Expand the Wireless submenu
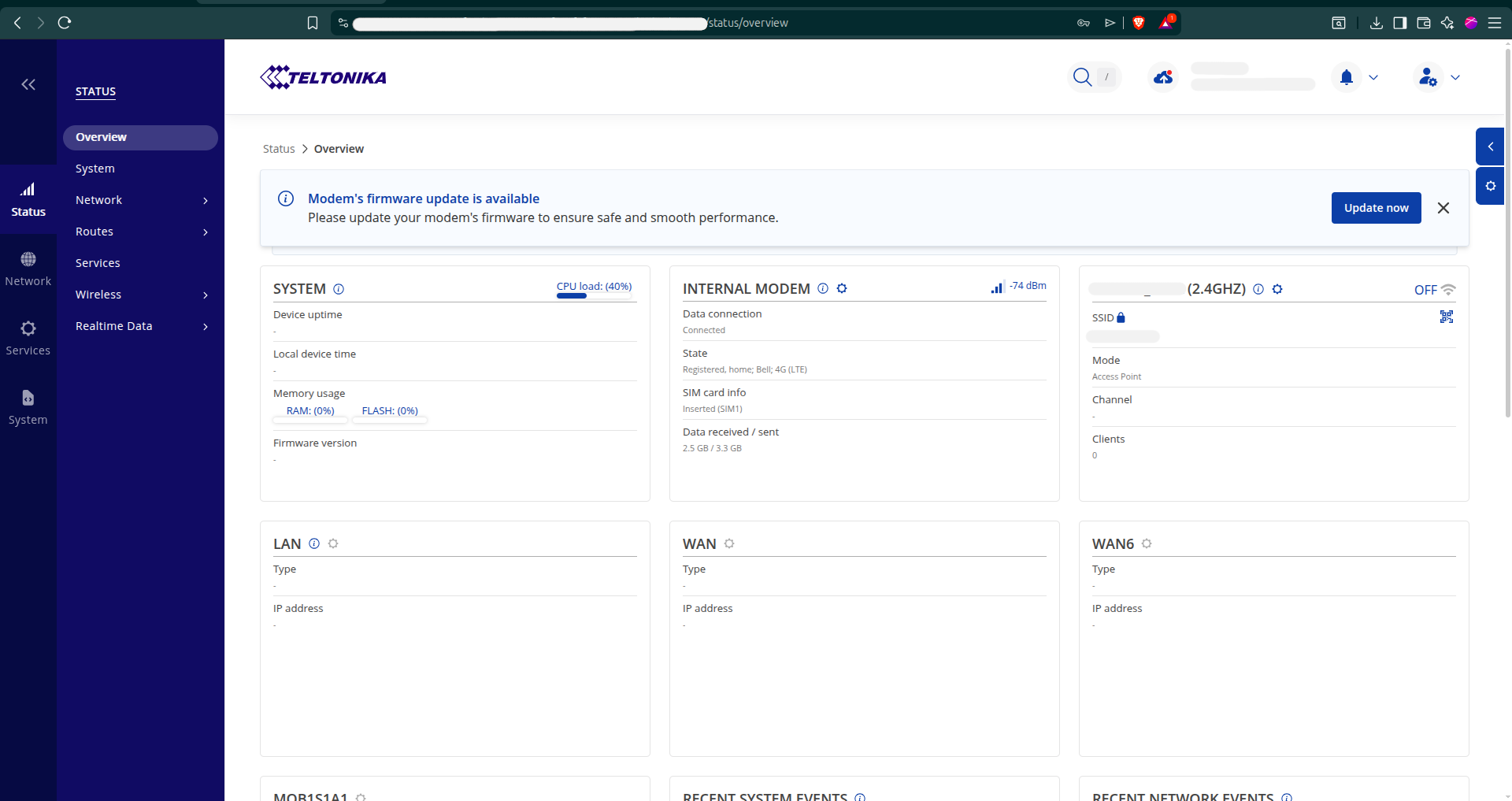Screen dimensions: 1512x801 click(x=140, y=295)
